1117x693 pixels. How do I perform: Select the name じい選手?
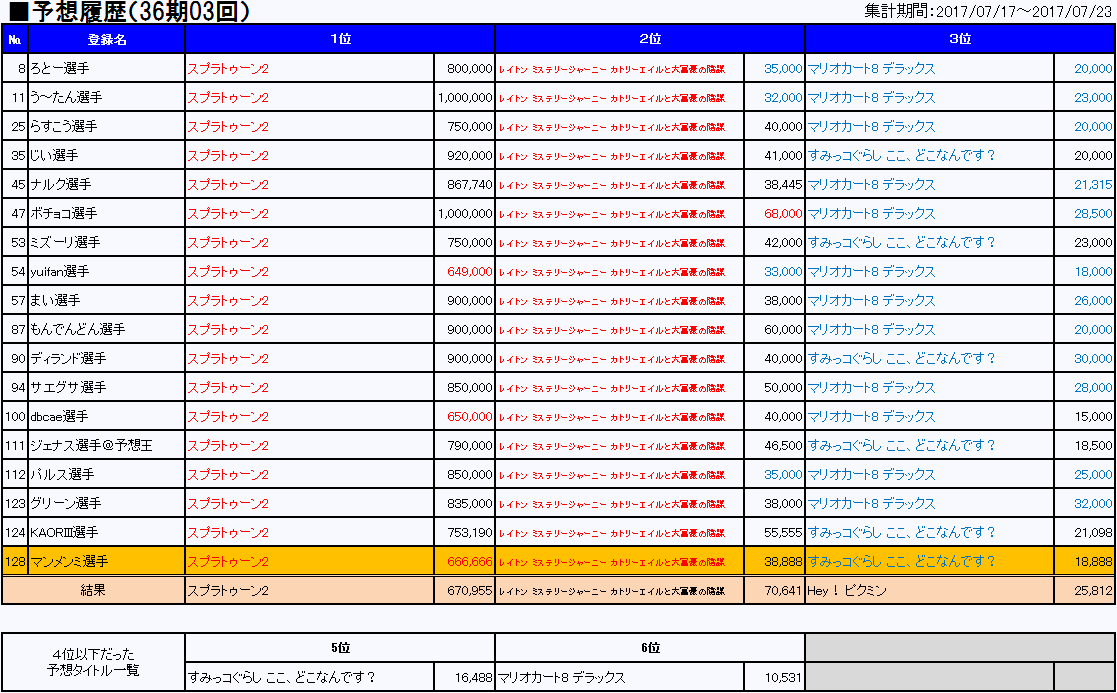click(54, 156)
